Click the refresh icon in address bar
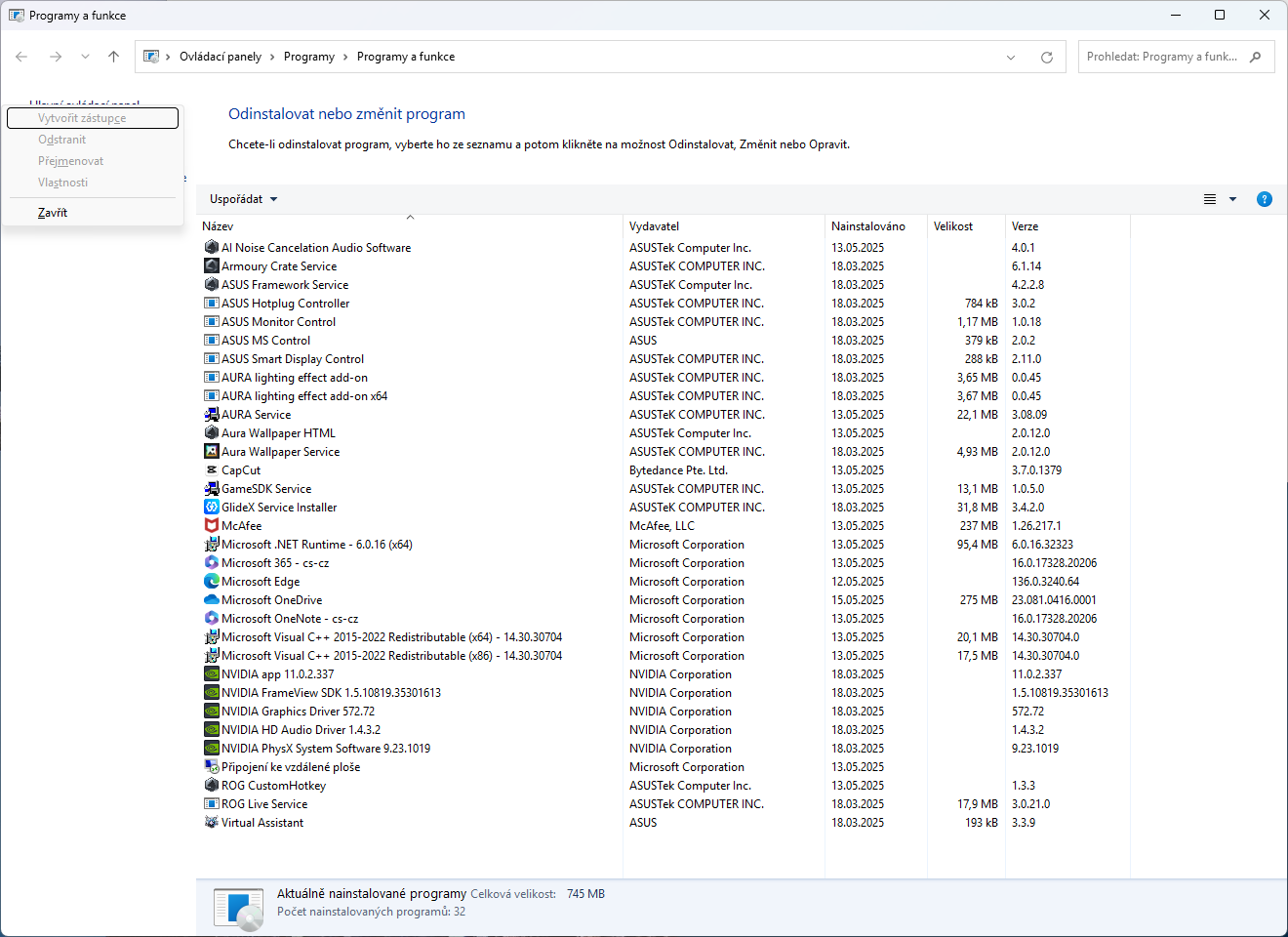The image size is (1288, 937). coord(1047,58)
